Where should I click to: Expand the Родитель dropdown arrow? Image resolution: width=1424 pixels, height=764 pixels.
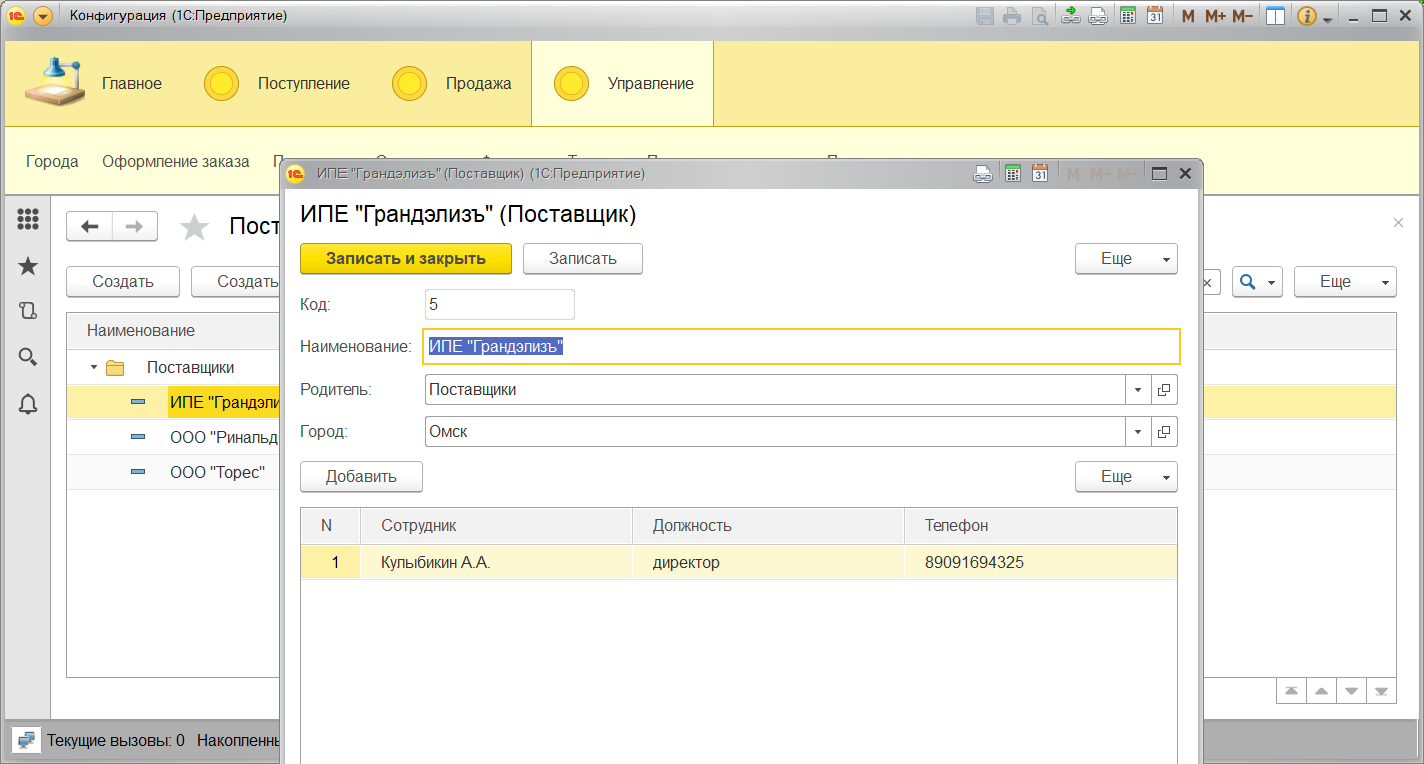click(x=1138, y=389)
